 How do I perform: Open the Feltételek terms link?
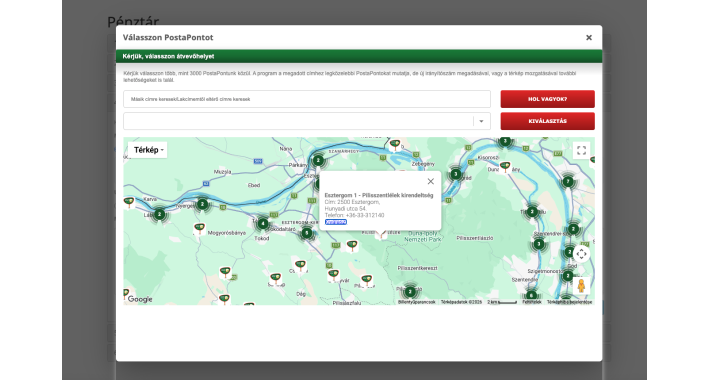pos(532,302)
